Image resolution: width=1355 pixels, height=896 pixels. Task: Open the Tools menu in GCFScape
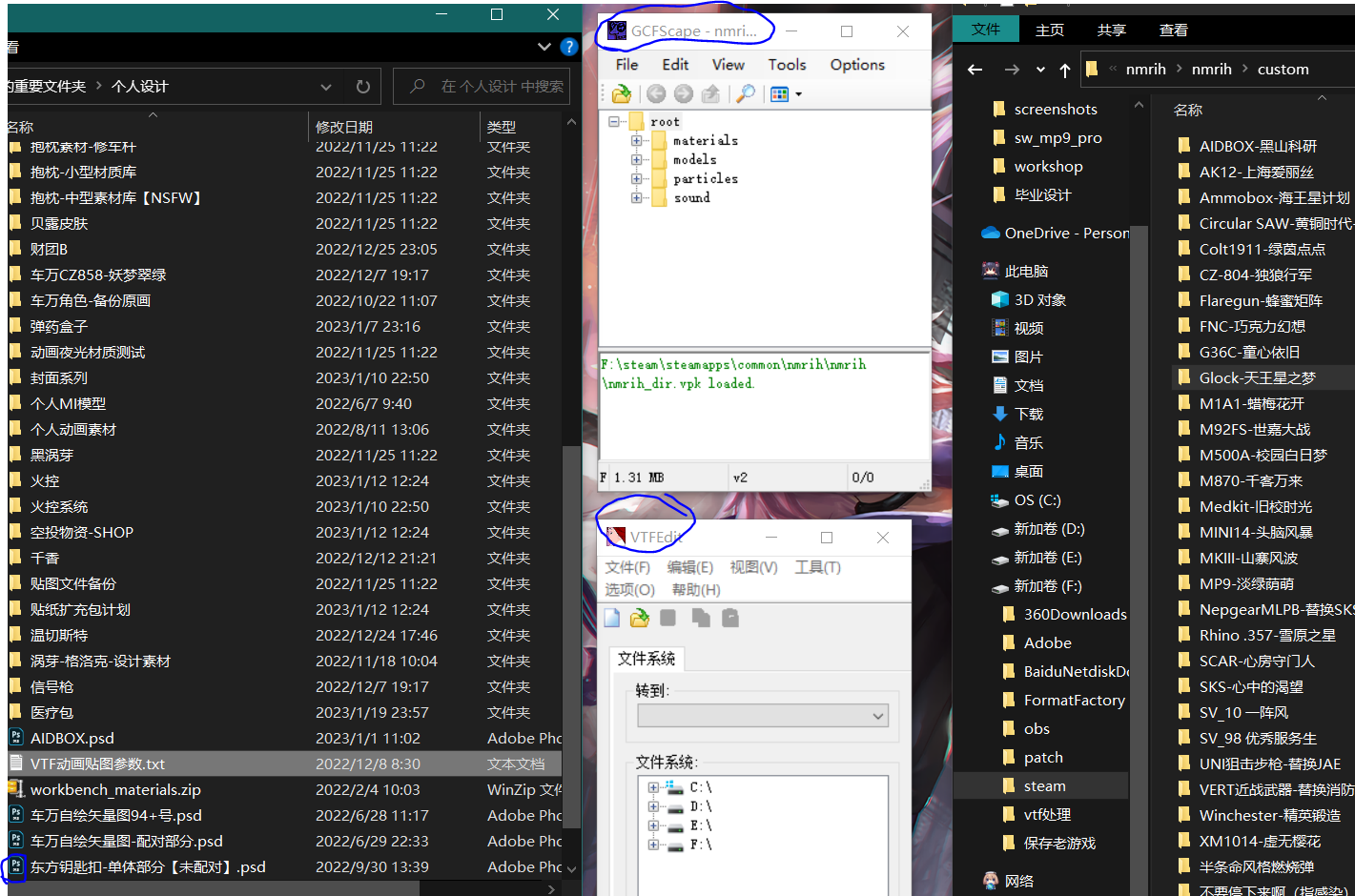[x=787, y=64]
